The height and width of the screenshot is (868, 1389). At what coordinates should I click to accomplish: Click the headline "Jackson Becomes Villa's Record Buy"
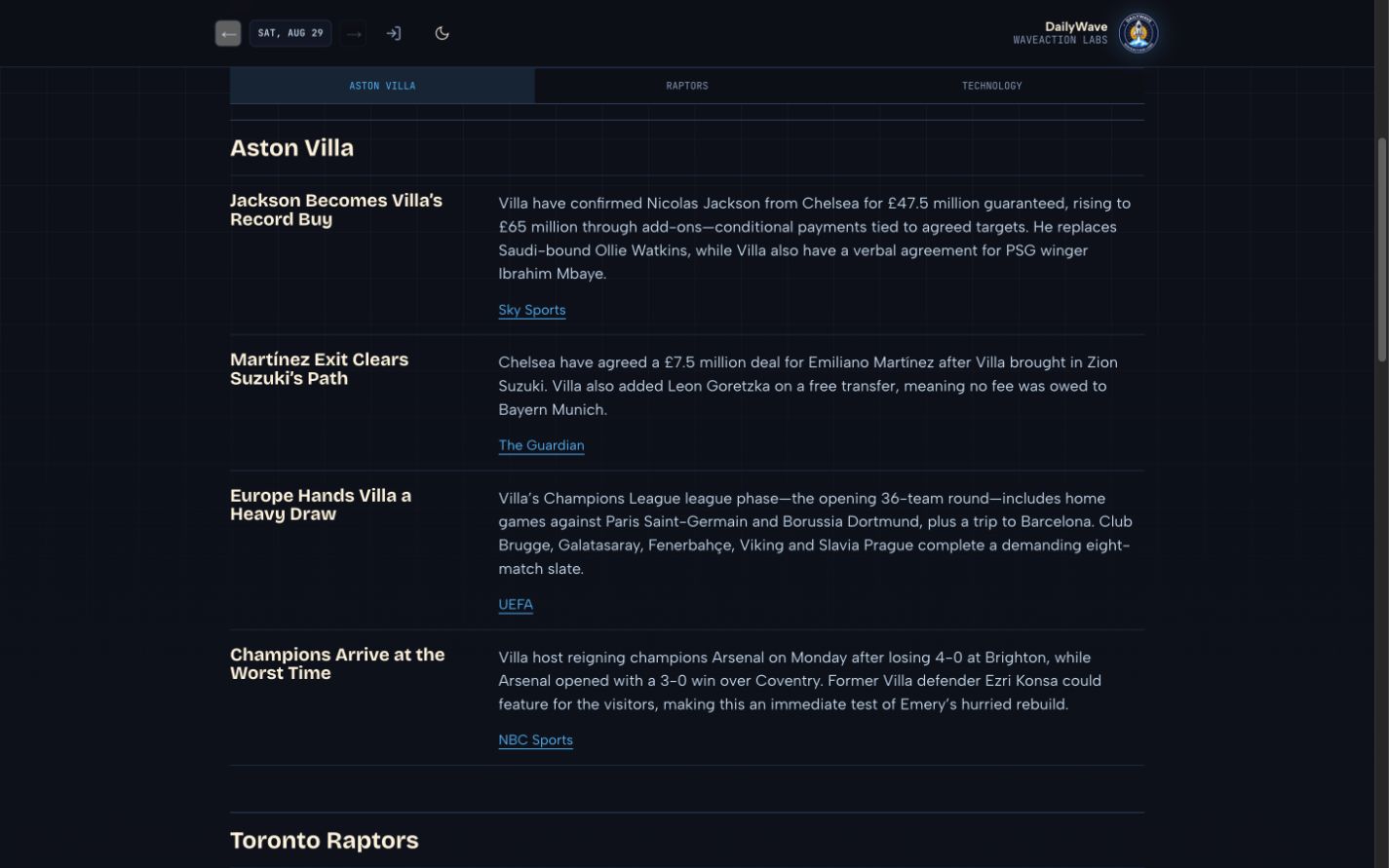336,209
